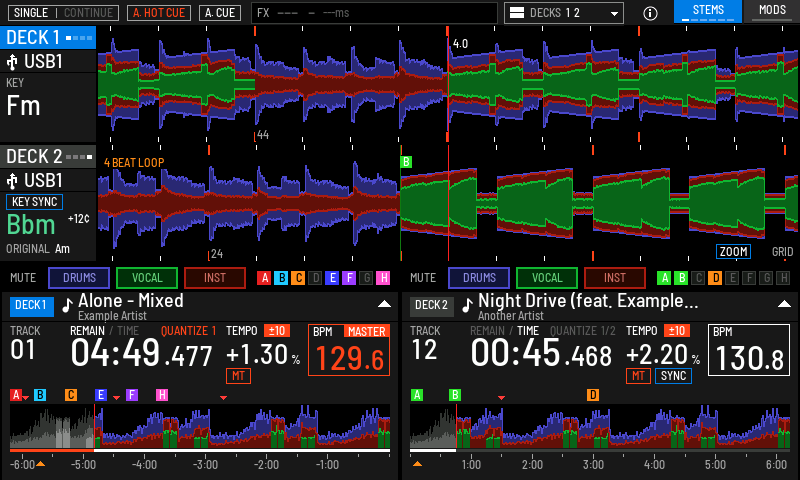Screen dimensions: 800x480
Task: Select Deck 1 hot cue F pad
Action: pyautogui.click(x=349, y=278)
